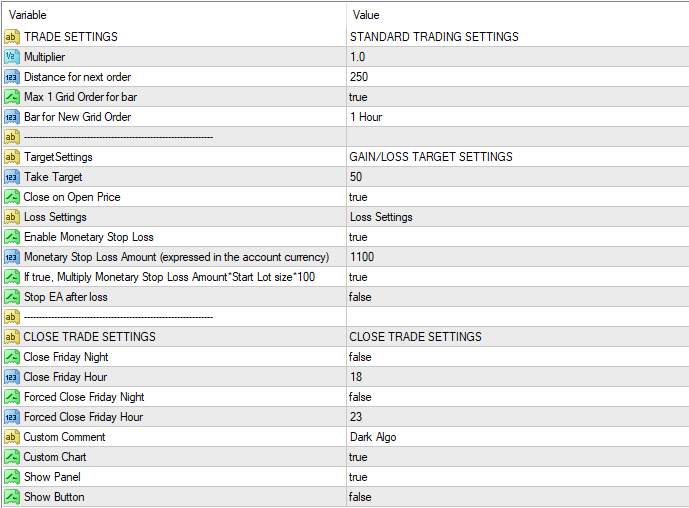Click integer icon beside Bar for New Grid Order
Screen dimensions: 689x508
click(x=11, y=117)
